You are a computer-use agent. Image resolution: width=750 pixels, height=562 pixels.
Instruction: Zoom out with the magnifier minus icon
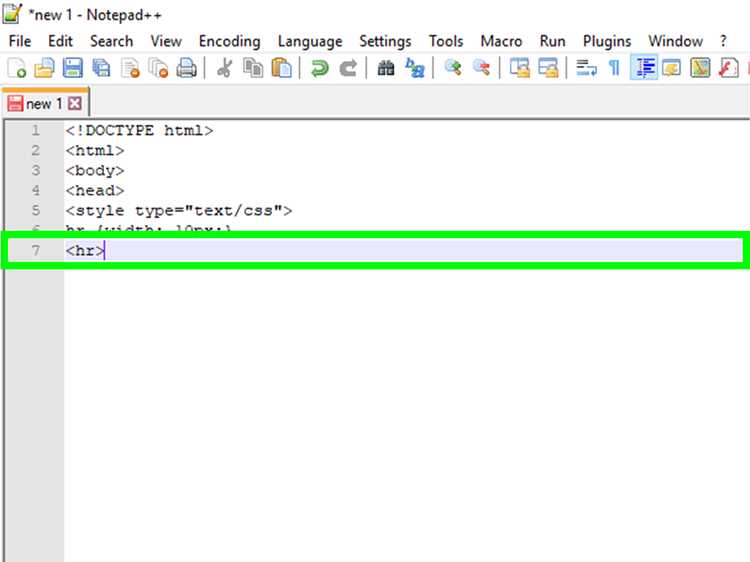(481, 68)
